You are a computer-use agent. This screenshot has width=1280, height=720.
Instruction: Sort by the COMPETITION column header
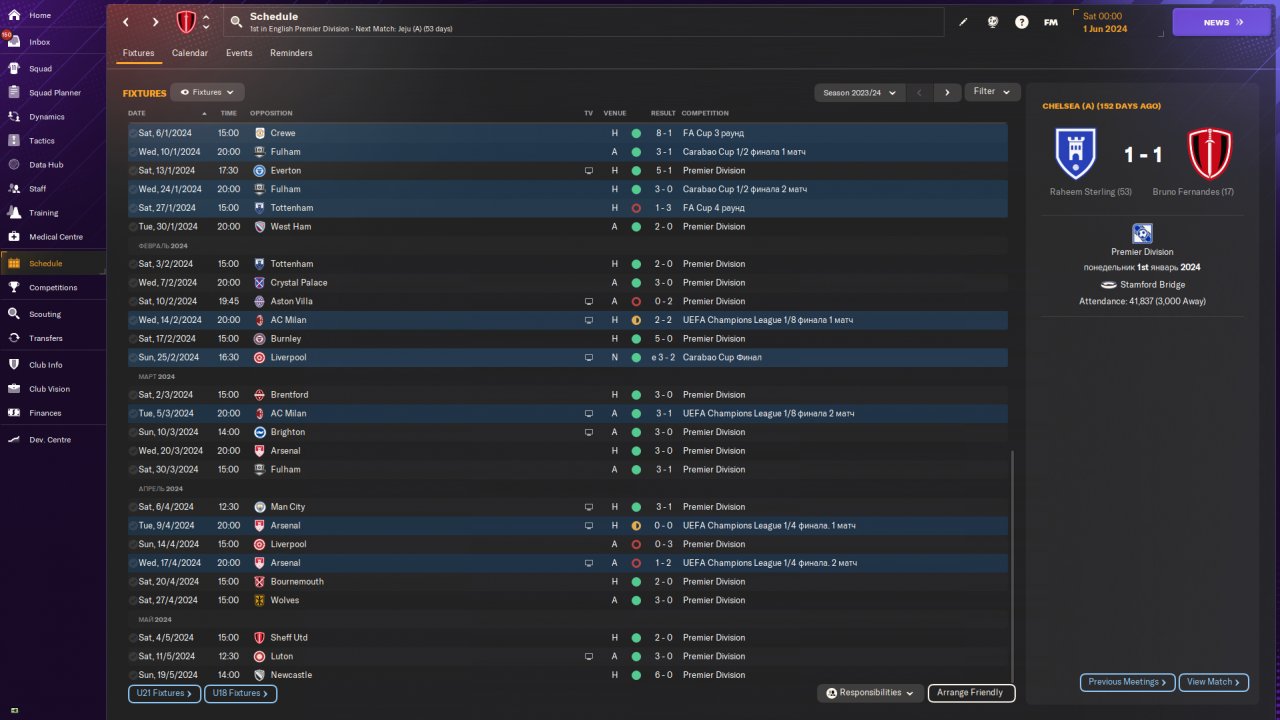point(706,113)
